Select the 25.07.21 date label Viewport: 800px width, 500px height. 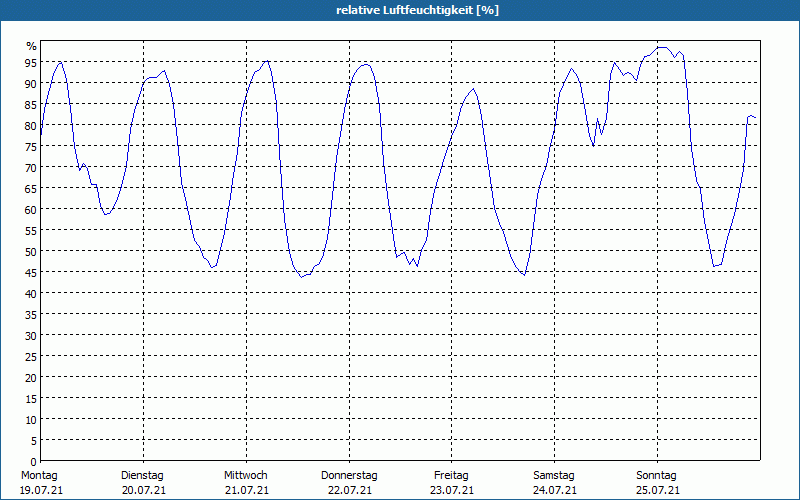pos(657,490)
